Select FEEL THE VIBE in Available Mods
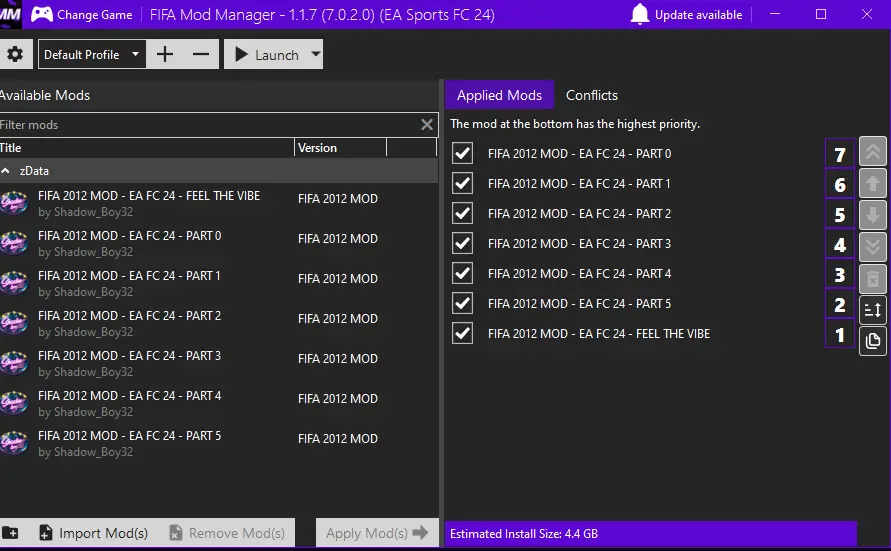This screenshot has width=891, height=551. click(x=219, y=203)
